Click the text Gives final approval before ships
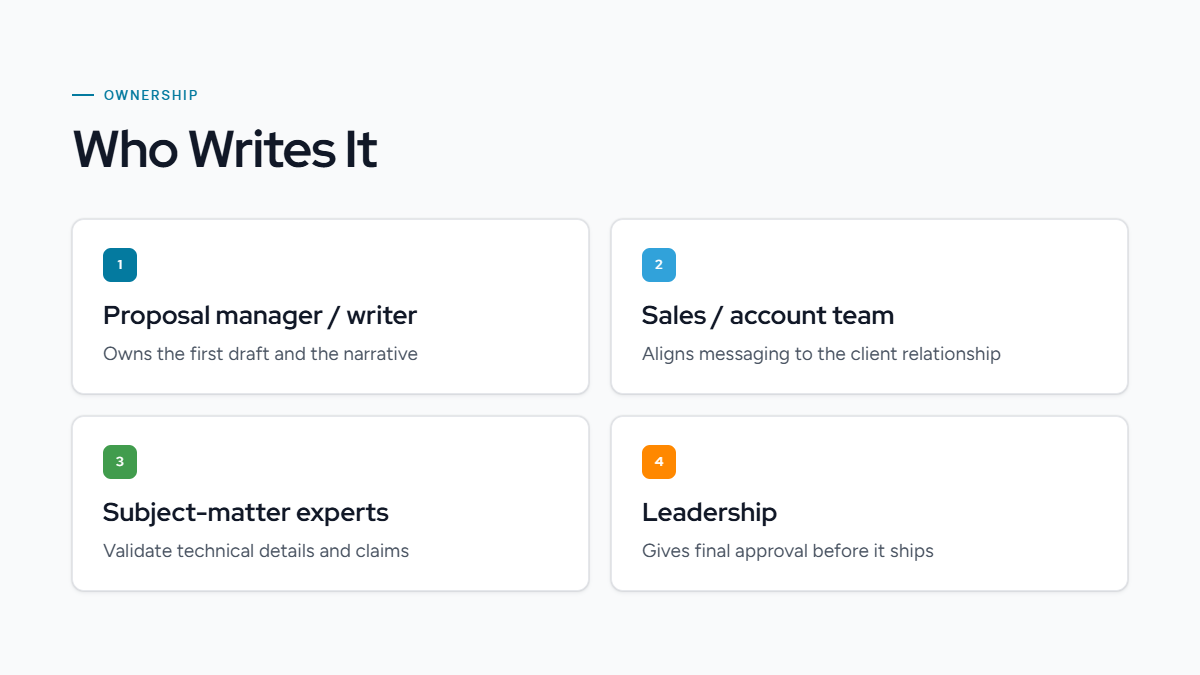 (x=788, y=551)
